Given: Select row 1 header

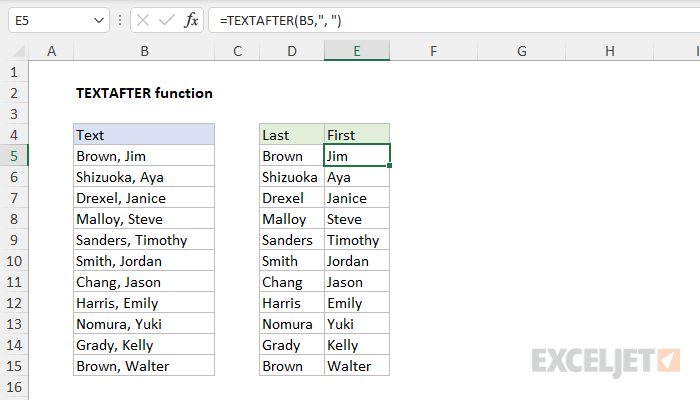Looking at the screenshot, I should (x=14, y=72).
